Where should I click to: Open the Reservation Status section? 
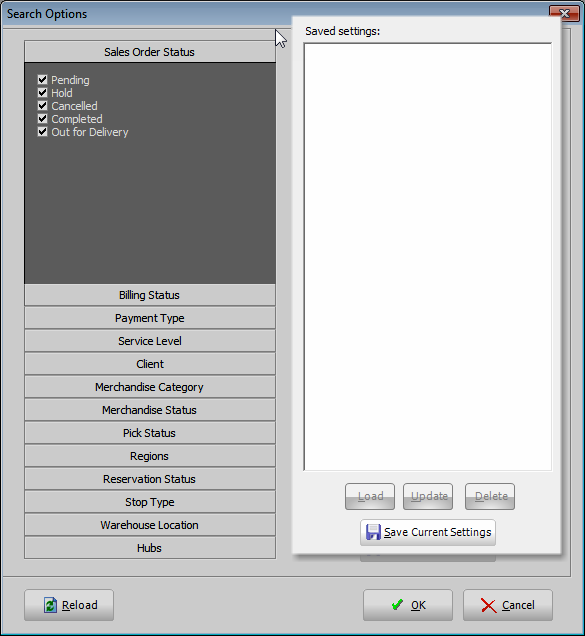pos(150,479)
